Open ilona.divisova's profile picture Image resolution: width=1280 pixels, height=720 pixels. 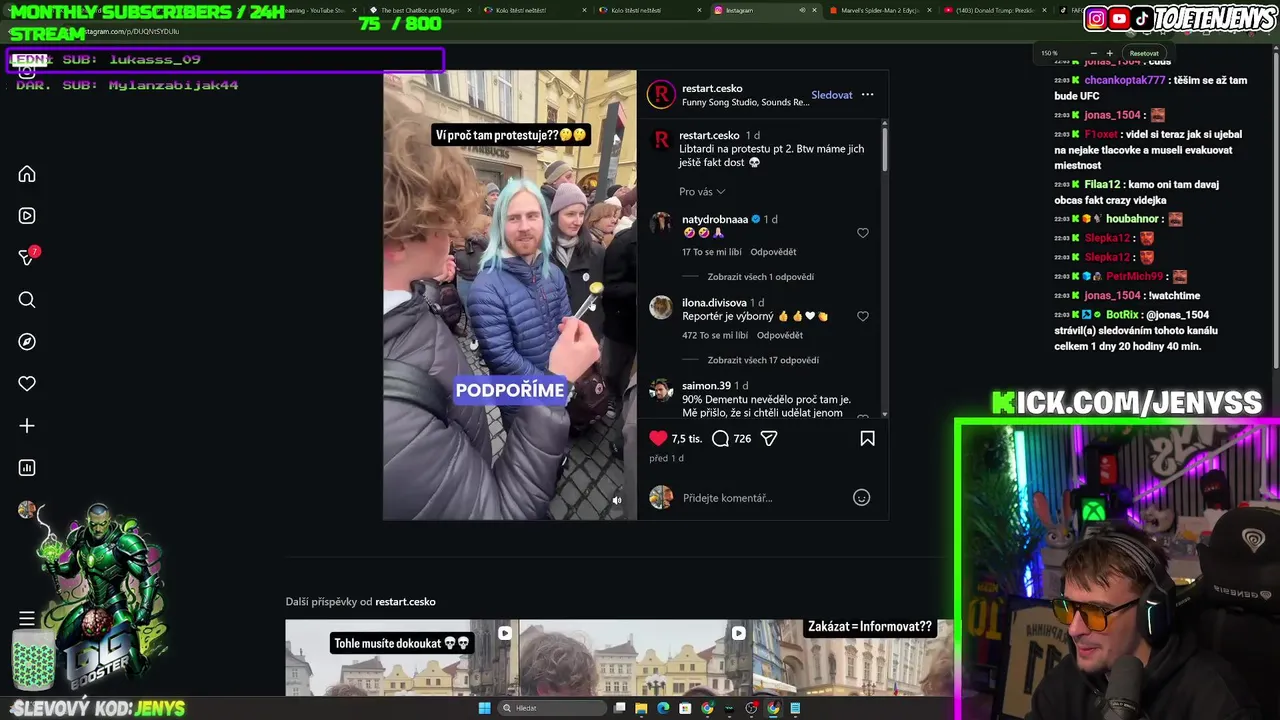click(661, 307)
